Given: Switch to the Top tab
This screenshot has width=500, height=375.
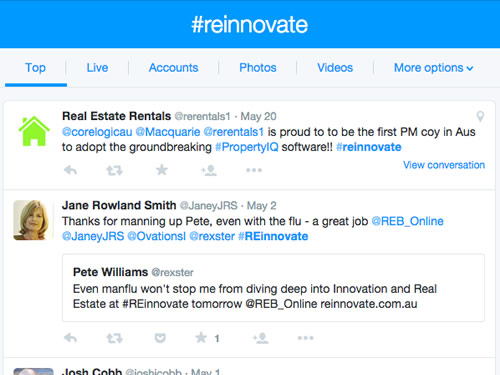Looking at the screenshot, I should tap(35, 68).
